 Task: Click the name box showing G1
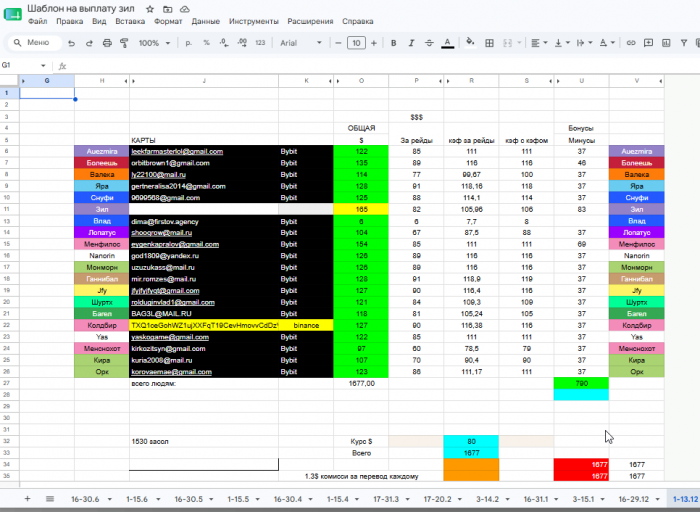23,65
